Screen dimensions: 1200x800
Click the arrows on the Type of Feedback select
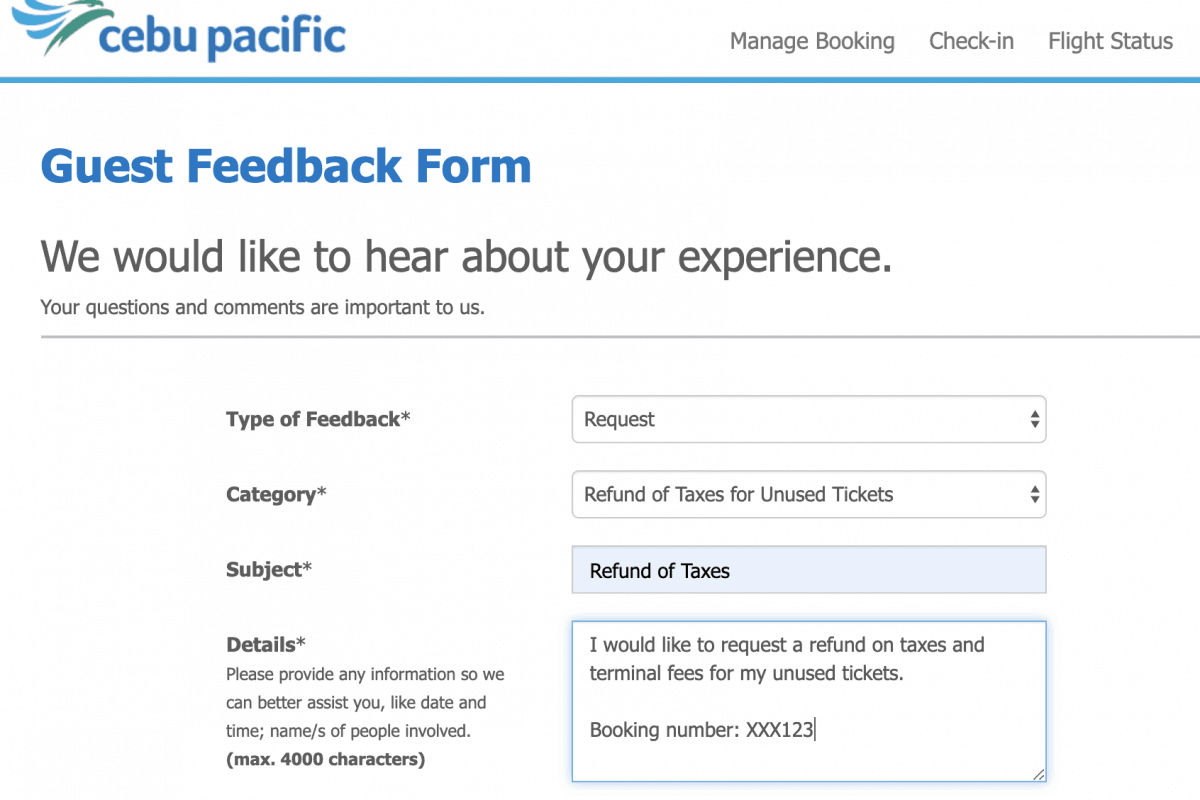click(x=1034, y=420)
